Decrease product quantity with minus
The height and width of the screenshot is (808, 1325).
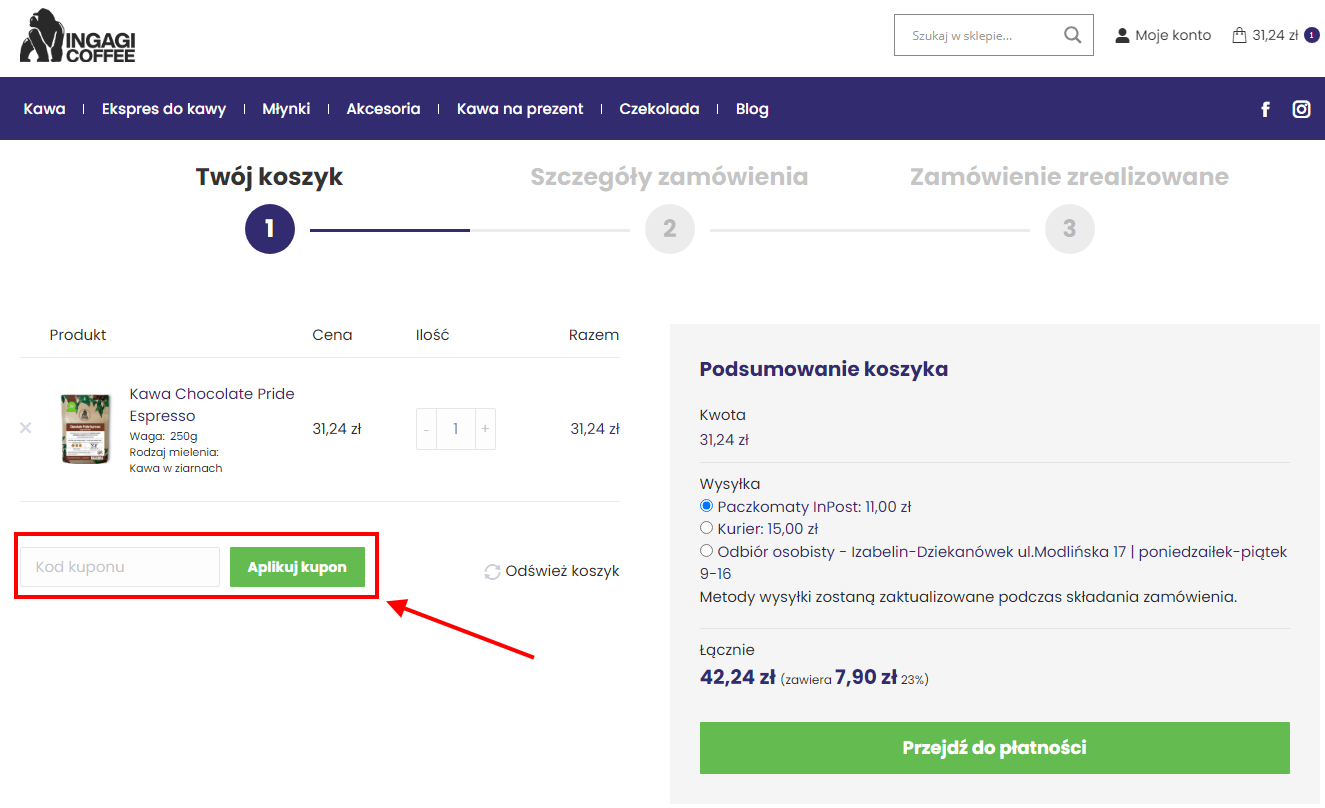pos(426,429)
